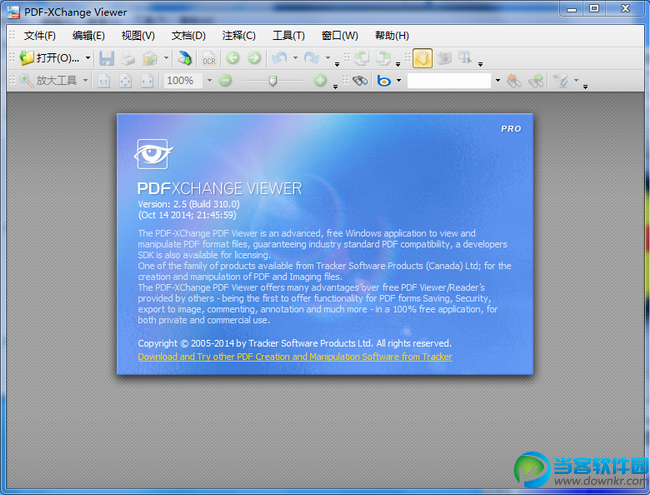Screen dimensions: 650x495
Task: Expand the Undo history dropdown
Action: tap(295, 58)
